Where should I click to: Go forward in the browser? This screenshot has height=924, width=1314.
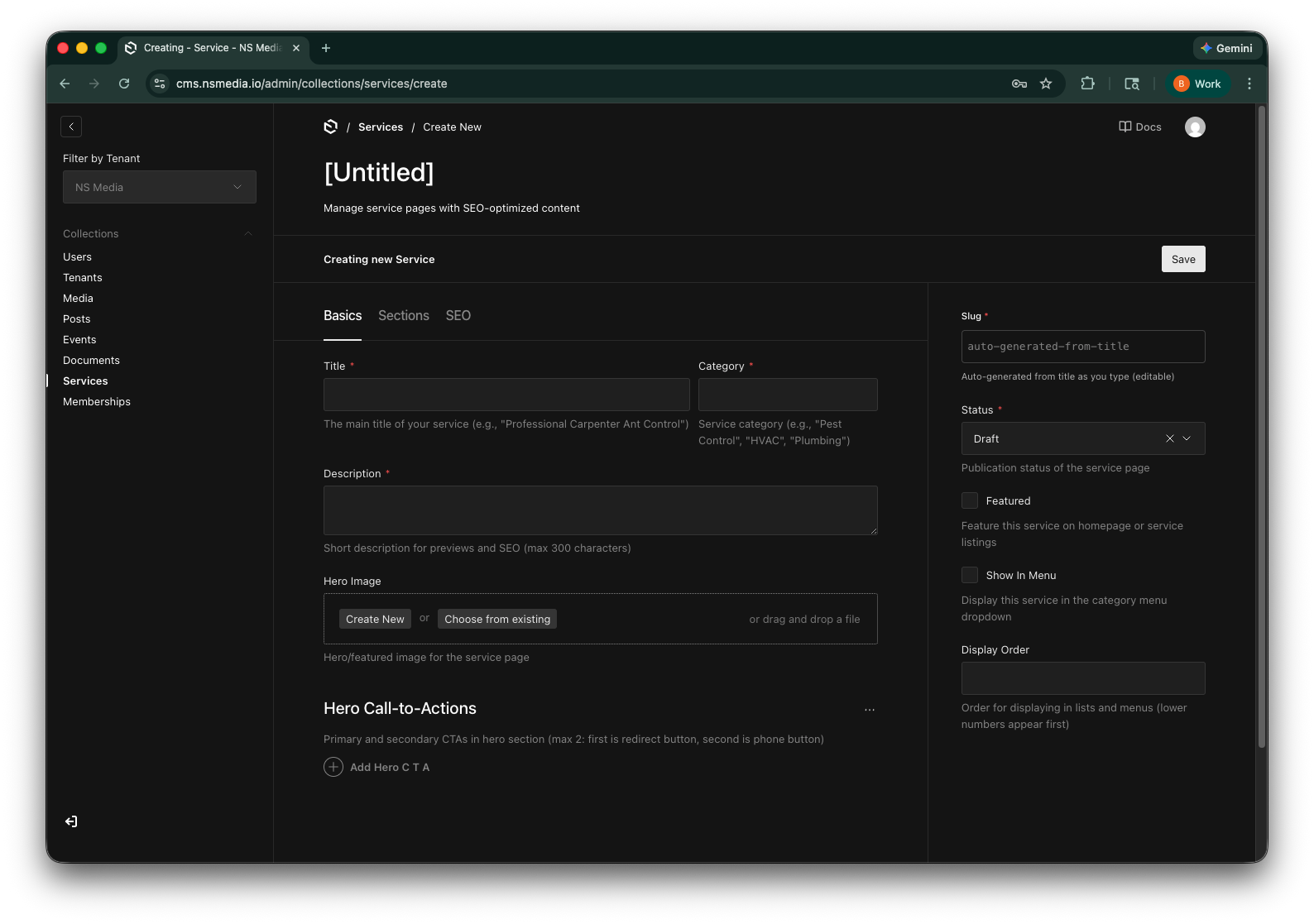[x=94, y=84]
